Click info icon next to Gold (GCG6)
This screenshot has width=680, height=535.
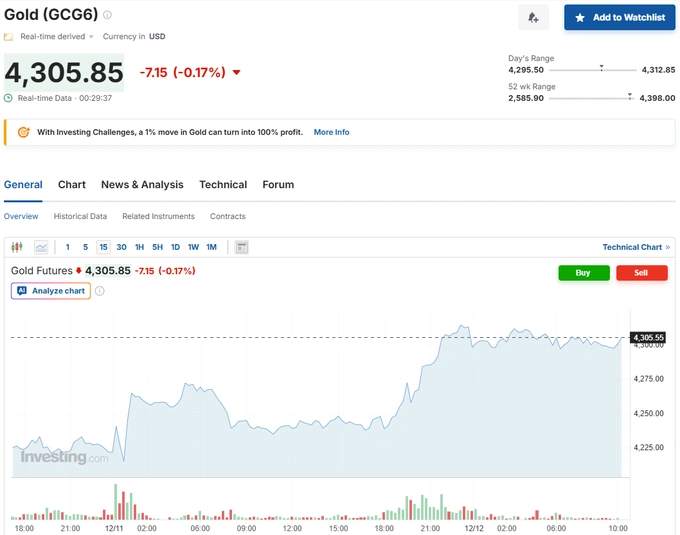[x=108, y=15]
